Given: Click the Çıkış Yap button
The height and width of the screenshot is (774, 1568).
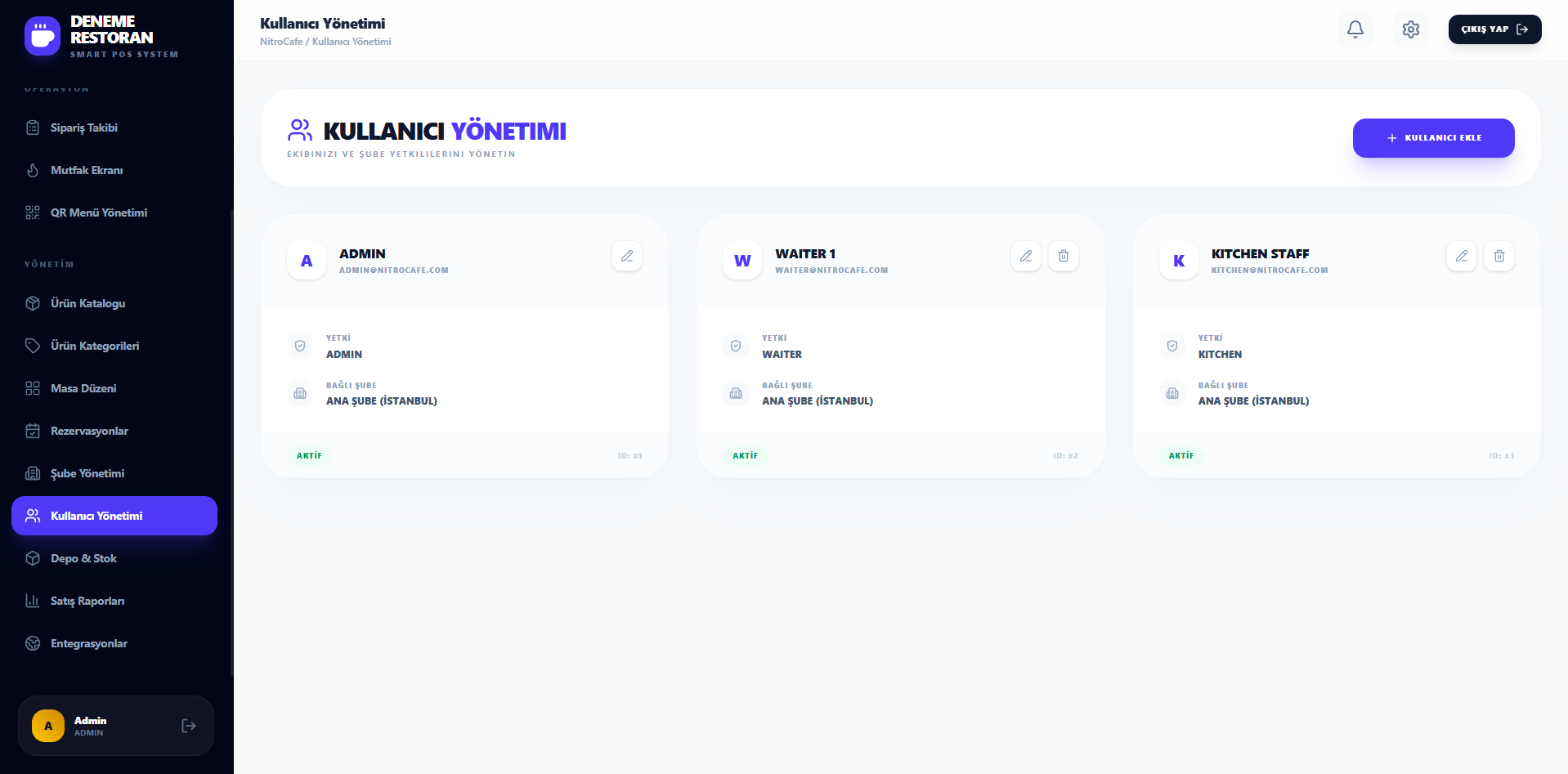Looking at the screenshot, I should pyautogui.click(x=1494, y=29).
